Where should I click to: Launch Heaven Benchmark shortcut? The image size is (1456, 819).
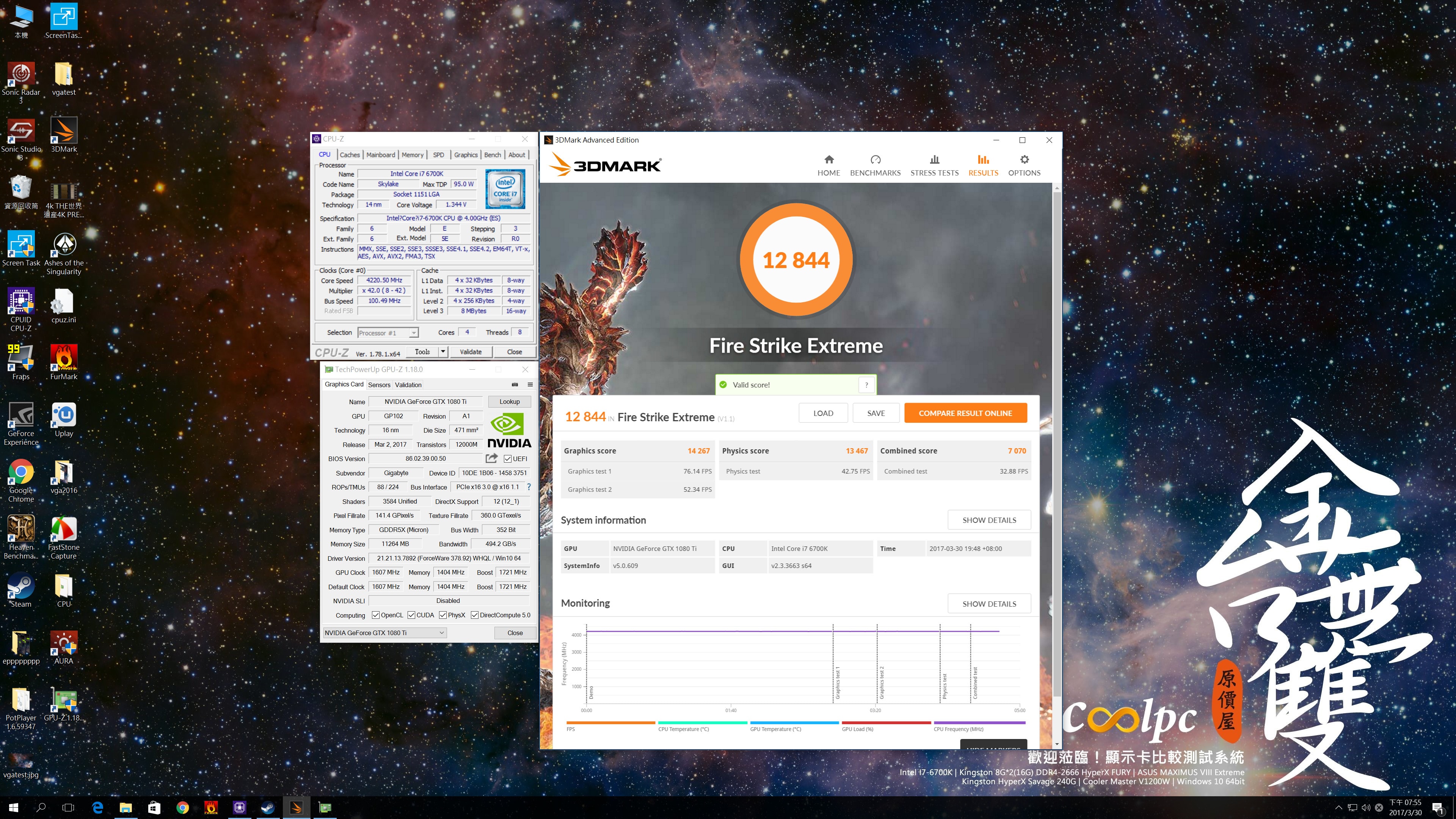pos(21,538)
